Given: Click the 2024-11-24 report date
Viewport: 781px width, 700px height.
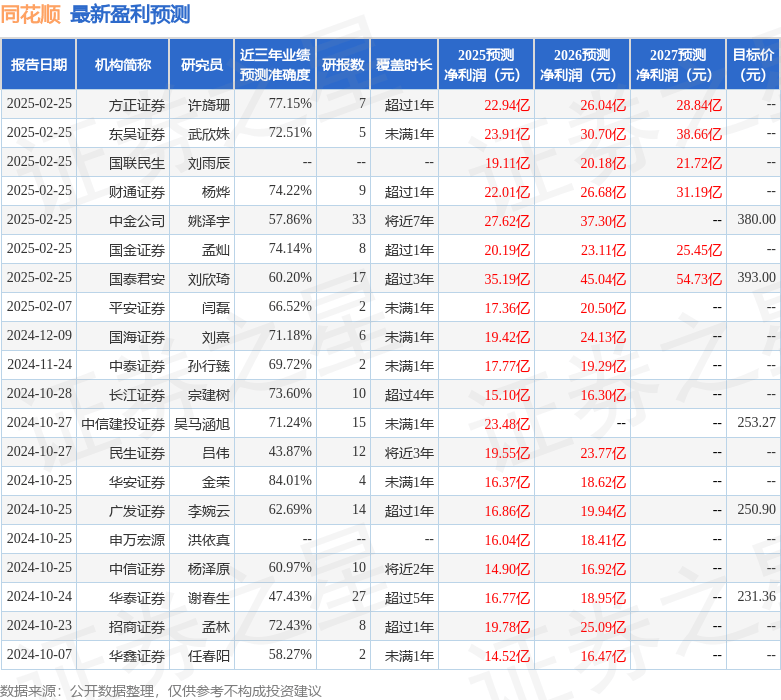Looking at the screenshot, I should pos(39,364).
